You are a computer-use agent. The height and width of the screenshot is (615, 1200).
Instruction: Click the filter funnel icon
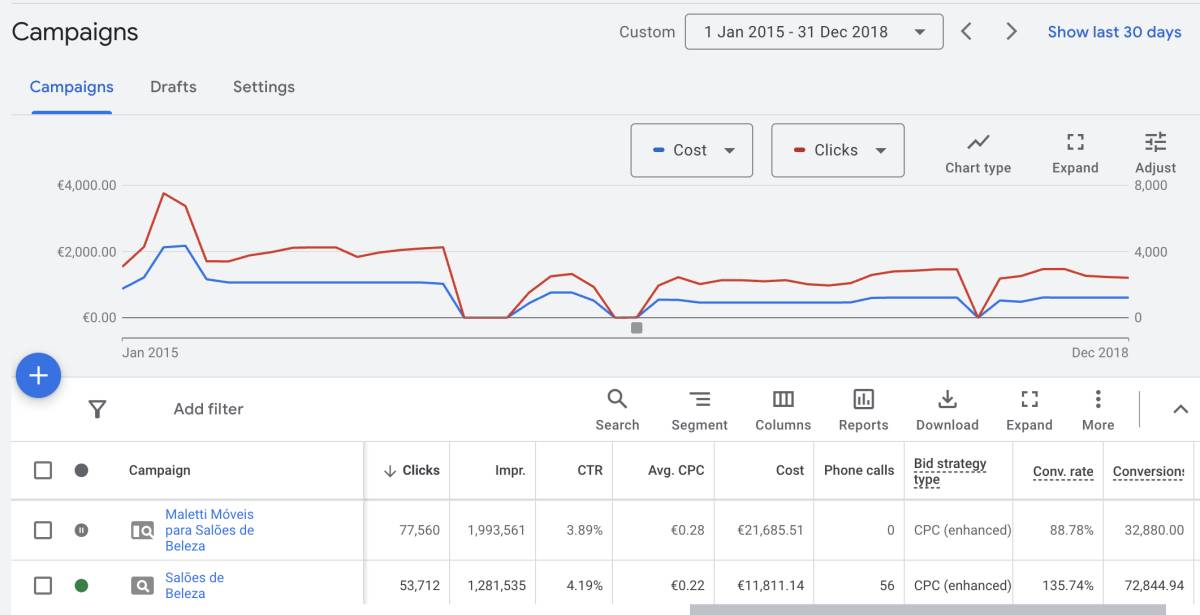97,409
